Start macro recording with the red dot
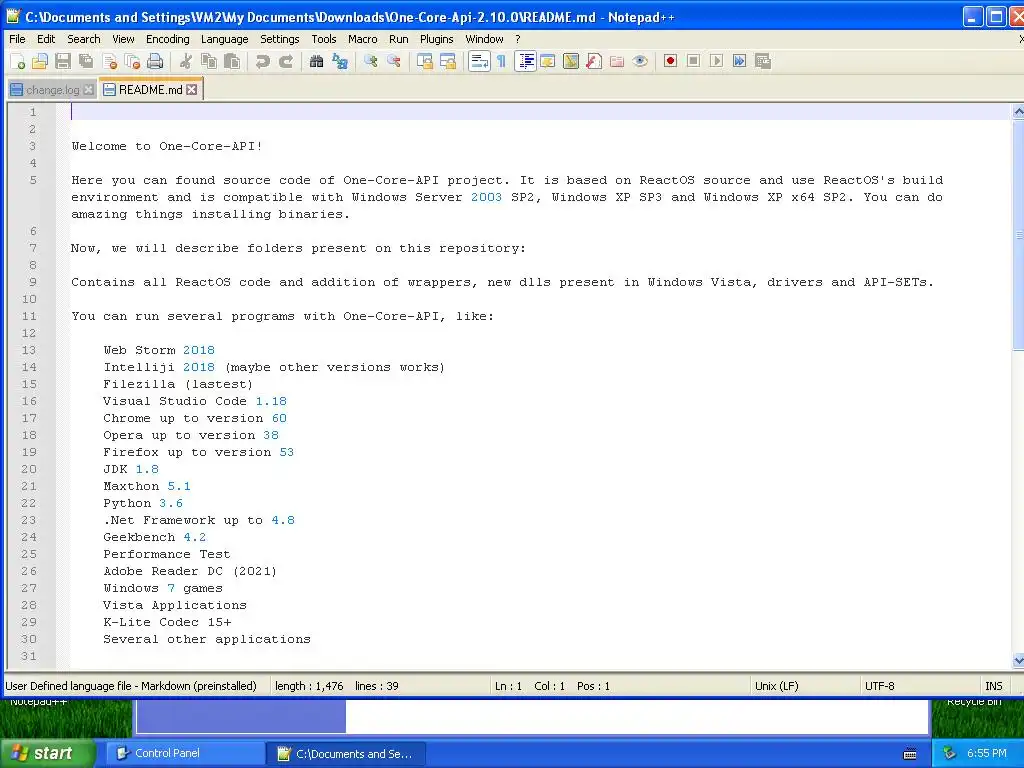Viewport: 1024px width, 768px height. point(670,61)
